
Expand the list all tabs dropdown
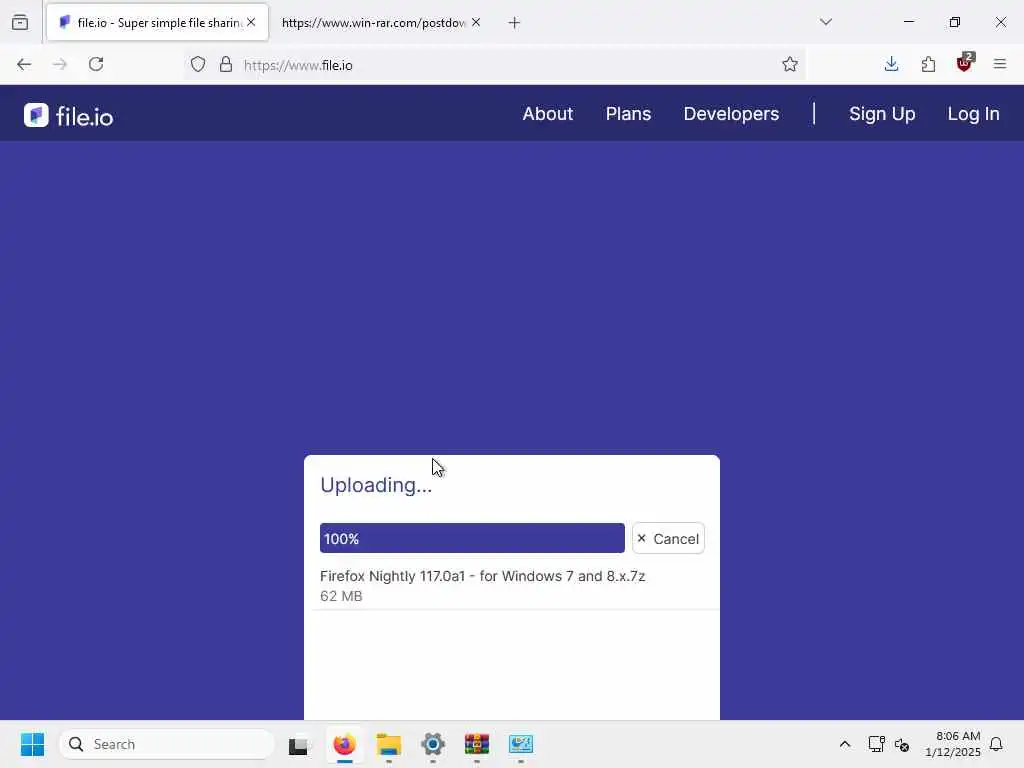coord(826,22)
